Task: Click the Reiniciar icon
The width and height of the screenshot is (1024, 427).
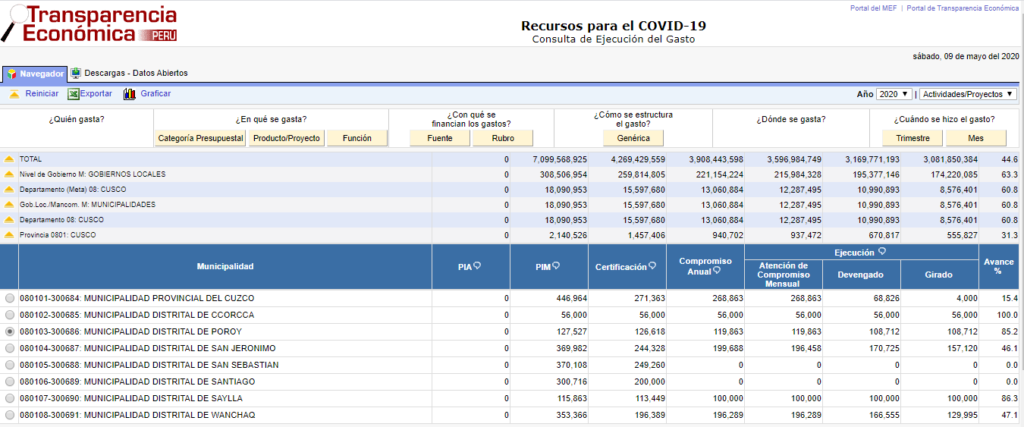Action: pyautogui.click(x=14, y=94)
